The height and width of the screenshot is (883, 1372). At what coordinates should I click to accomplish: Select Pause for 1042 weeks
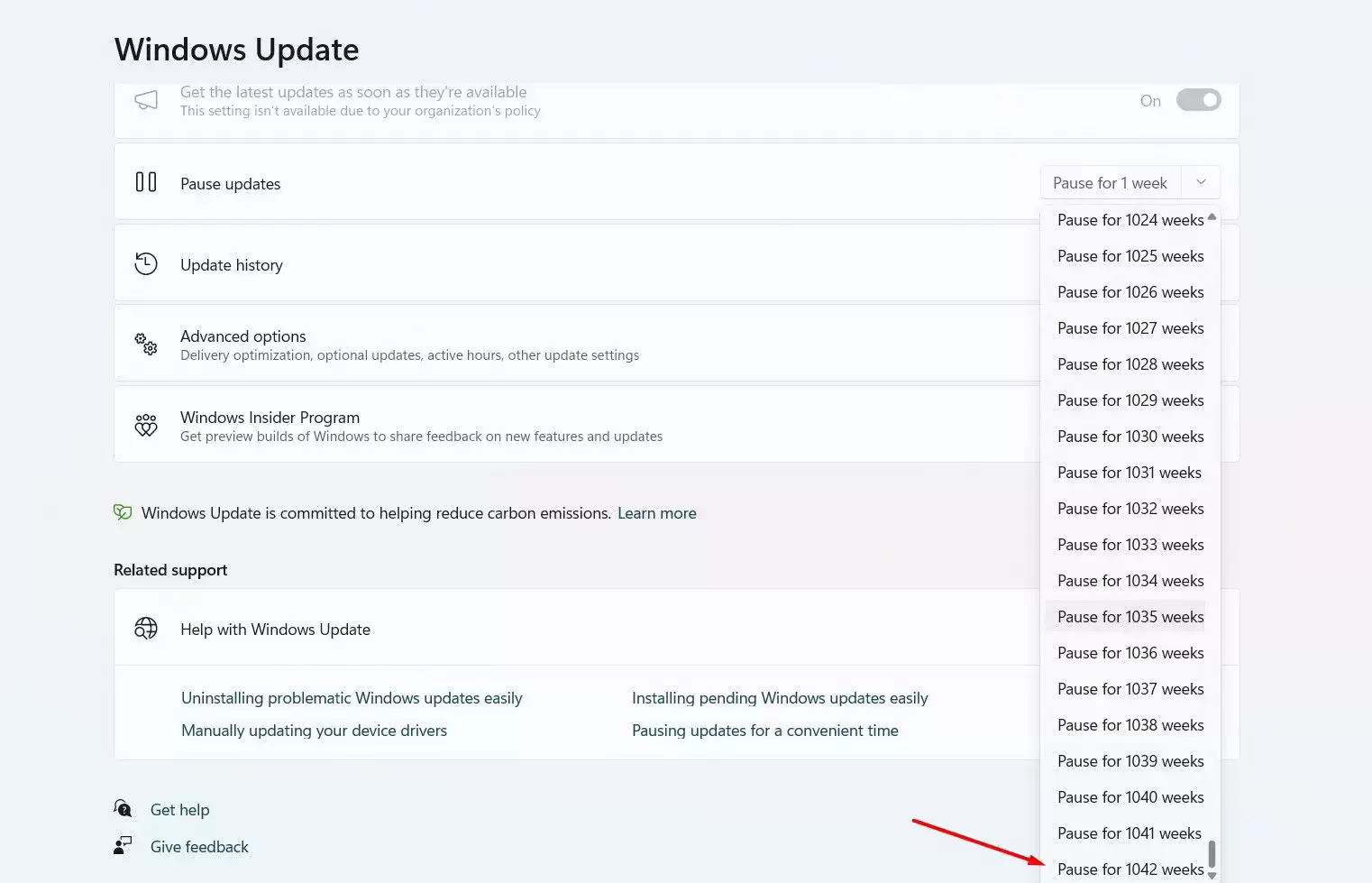pos(1130,869)
